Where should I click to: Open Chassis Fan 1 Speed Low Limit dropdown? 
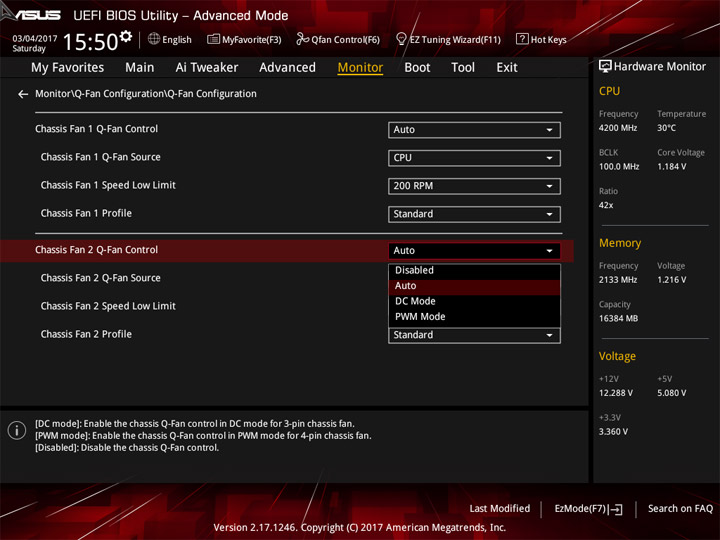click(474, 186)
